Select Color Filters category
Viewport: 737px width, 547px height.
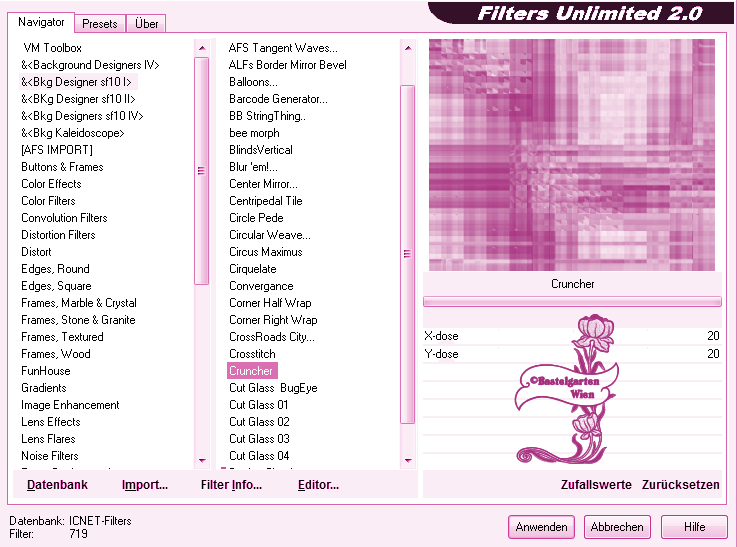point(48,201)
